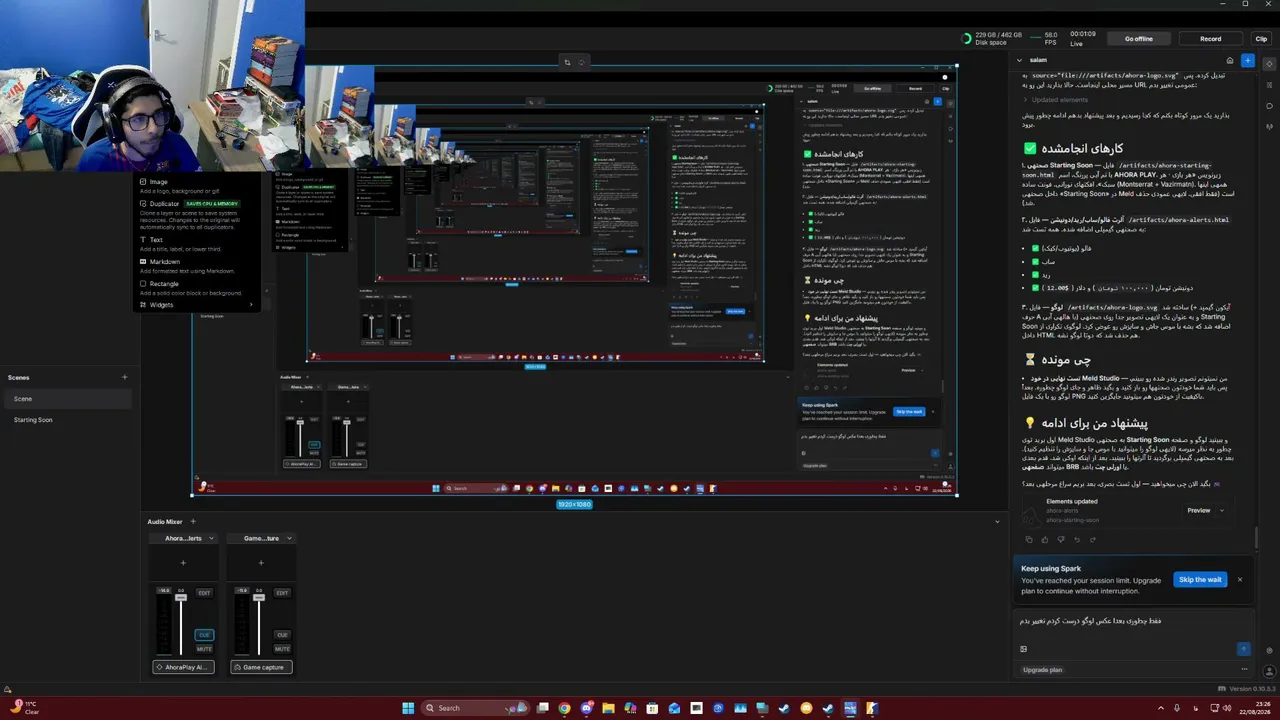Screen dimensions: 1280x720
Task: Select the Game capture audio source button
Action: pos(262,667)
